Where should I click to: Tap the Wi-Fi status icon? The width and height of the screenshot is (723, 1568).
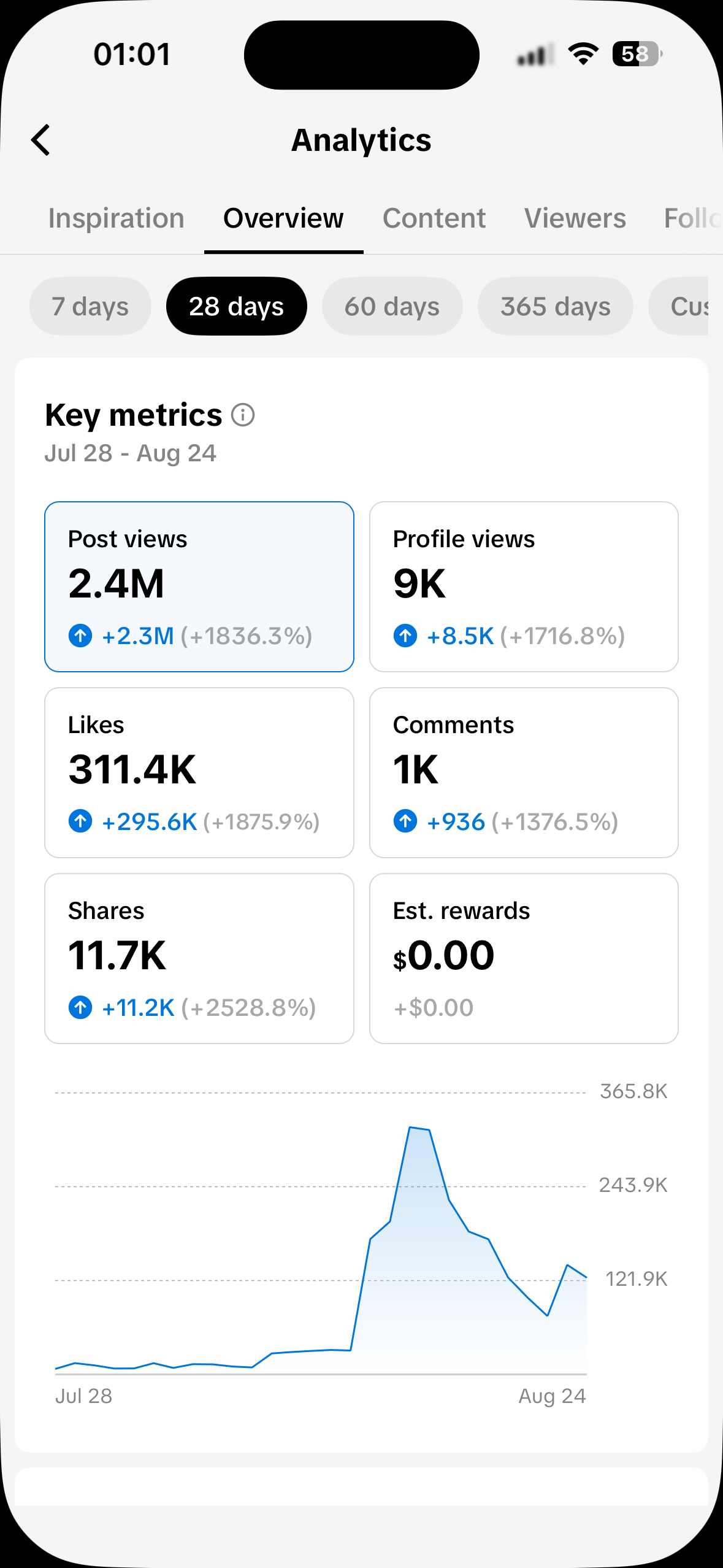point(583,54)
